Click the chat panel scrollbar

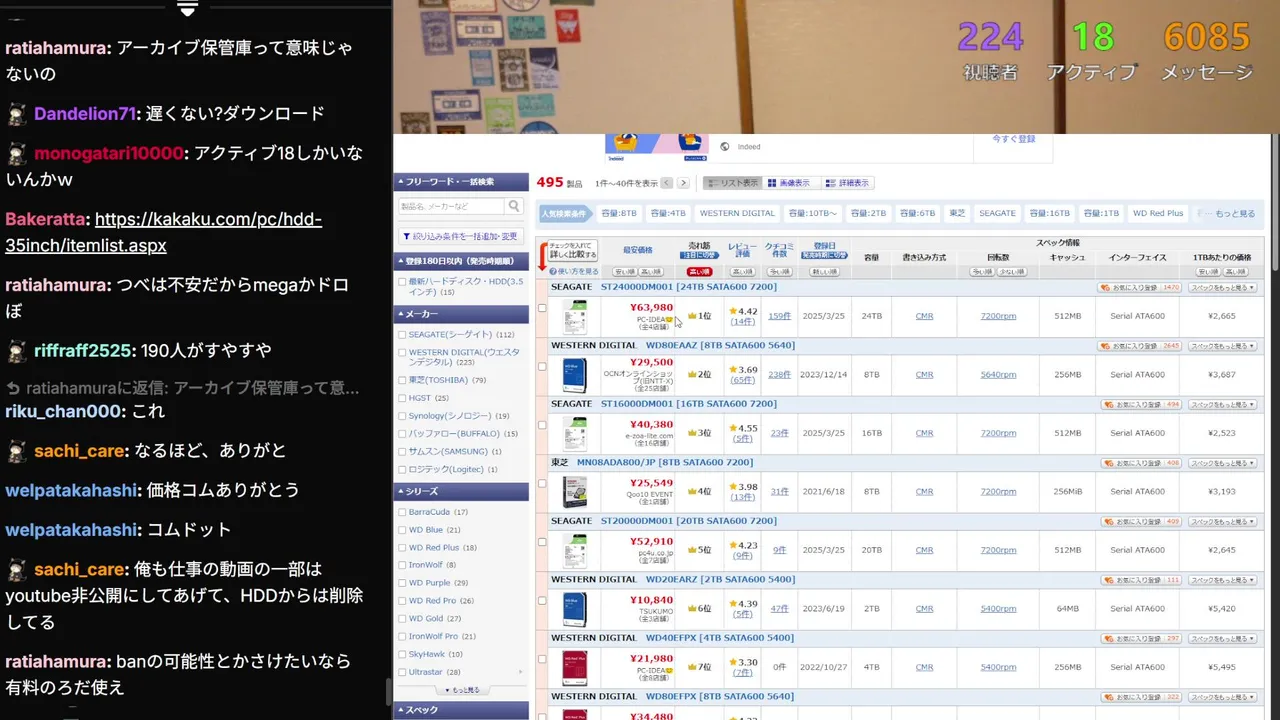[x=390, y=690]
